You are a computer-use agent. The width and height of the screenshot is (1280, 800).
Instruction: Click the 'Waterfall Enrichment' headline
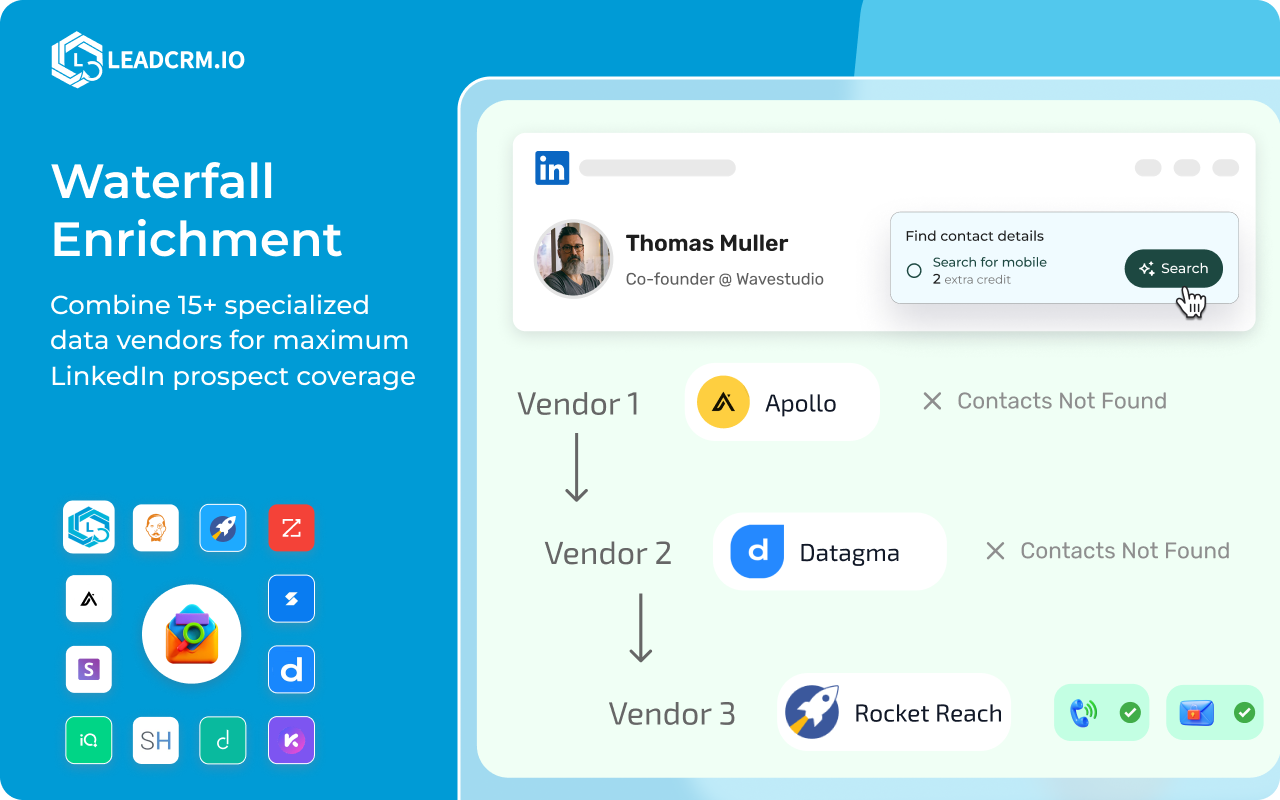pyautogui.click(x=197, y=210)
